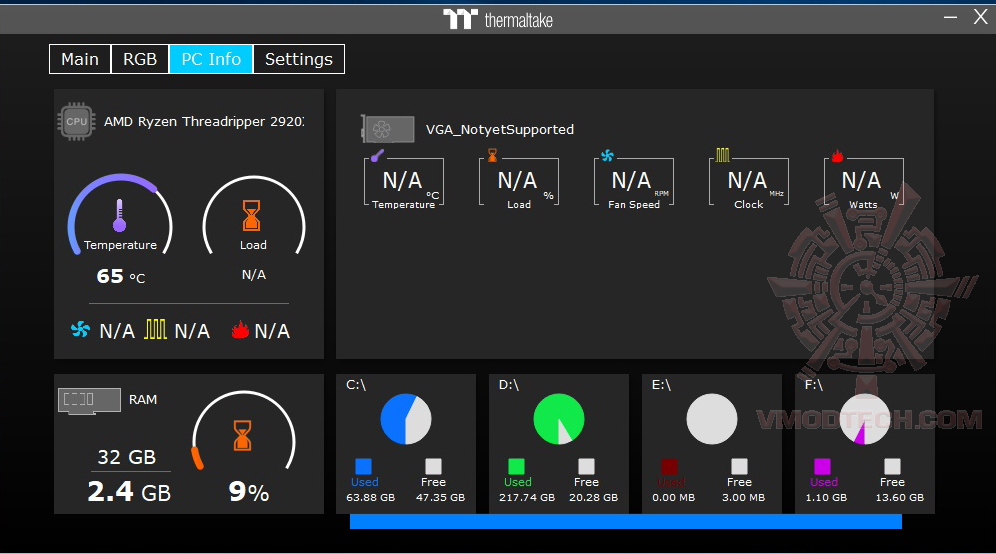This screenshot has width=996, height=554.
Task: Click the blue progress bar below drives
Action: [x=626, y=522]
